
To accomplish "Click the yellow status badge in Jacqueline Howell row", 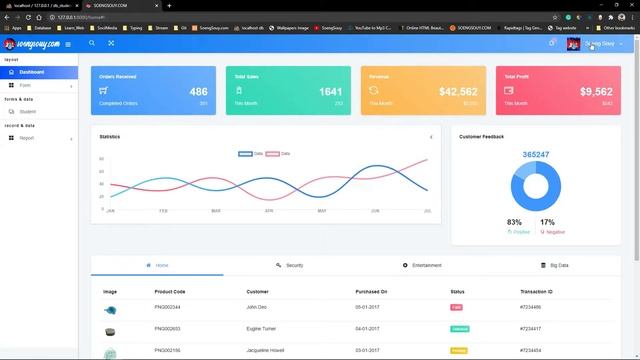I will pyautogui.click(x=459, y=351).
